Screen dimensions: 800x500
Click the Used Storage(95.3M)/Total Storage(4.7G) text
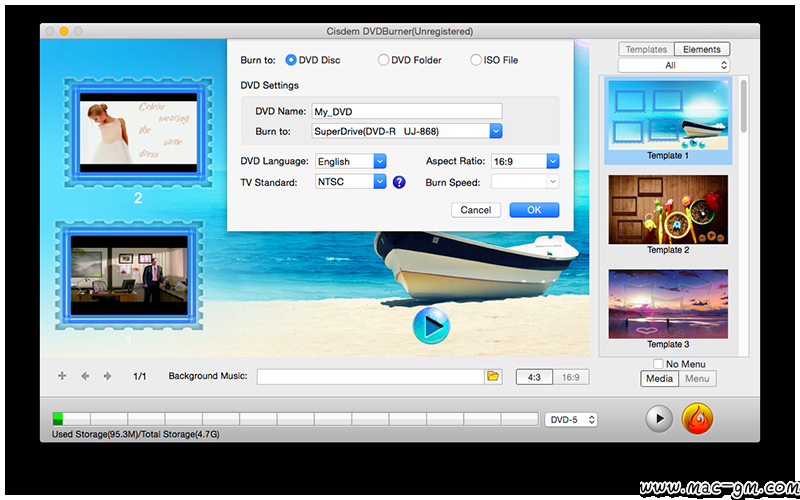coord(136,435)
